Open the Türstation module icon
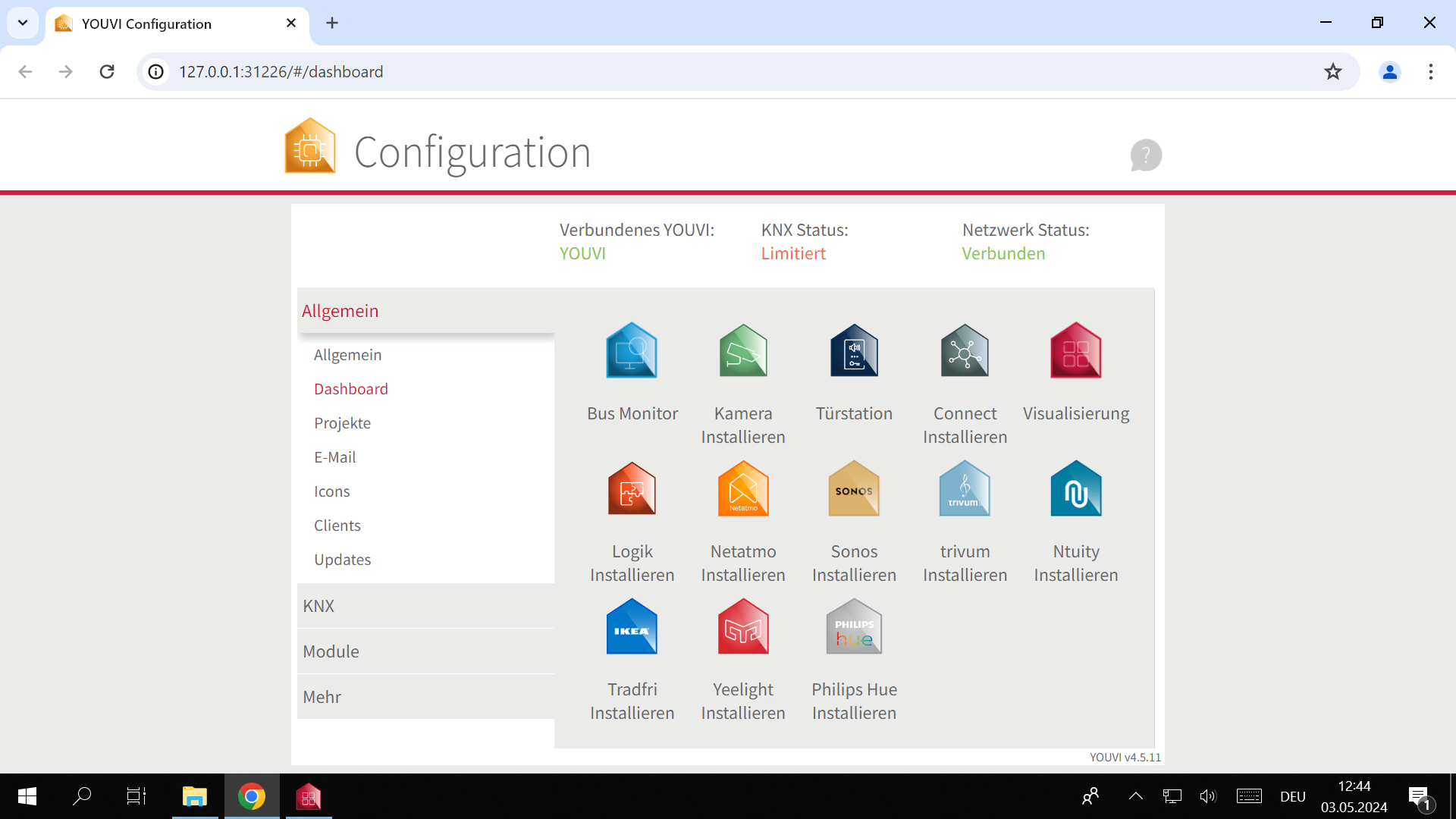1456x819 pixels. pyautogui.click(x=854, y=350)
